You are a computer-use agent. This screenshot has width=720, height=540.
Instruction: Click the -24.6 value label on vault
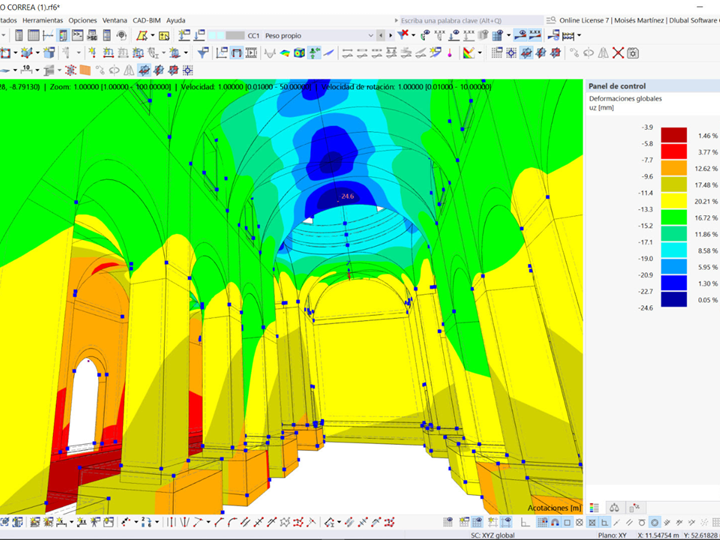pos(347,197)
